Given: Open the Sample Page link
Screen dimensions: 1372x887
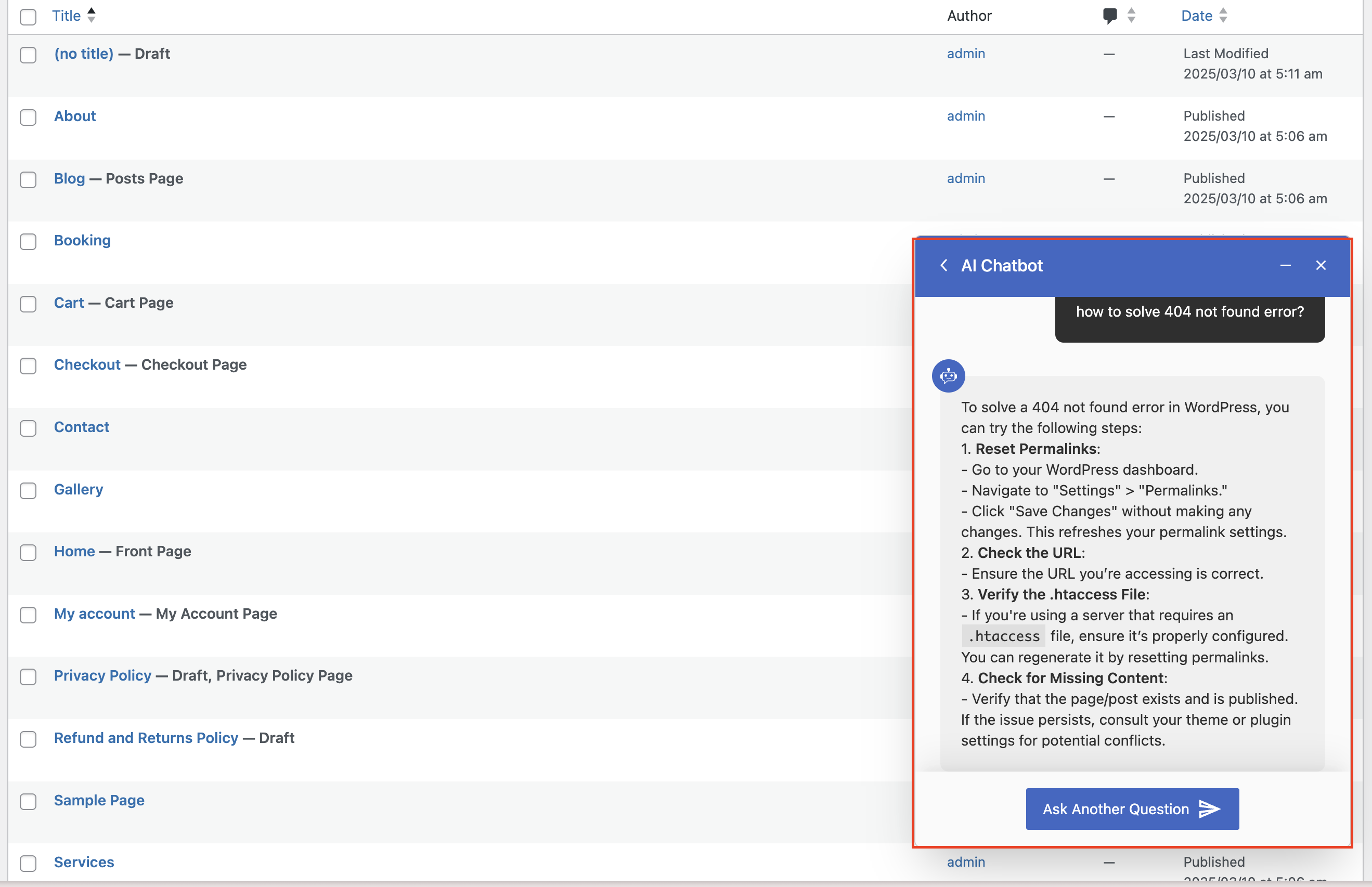Looking at the screenshot, I should pyautogui.click(x=99, y=800).
